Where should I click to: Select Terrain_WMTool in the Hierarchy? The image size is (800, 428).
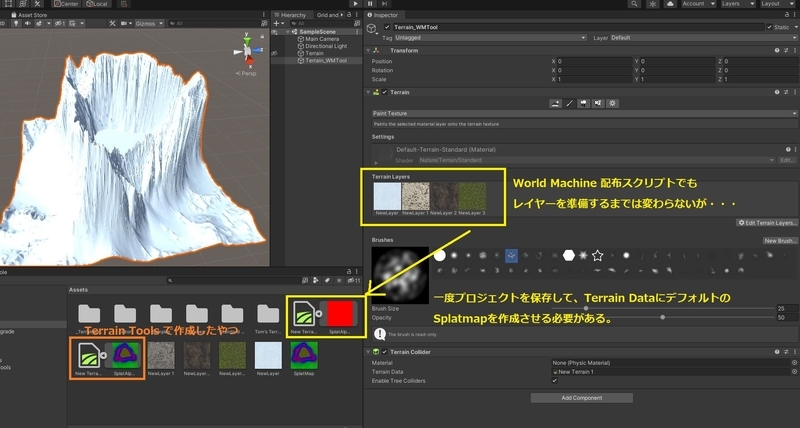point(326,60)
